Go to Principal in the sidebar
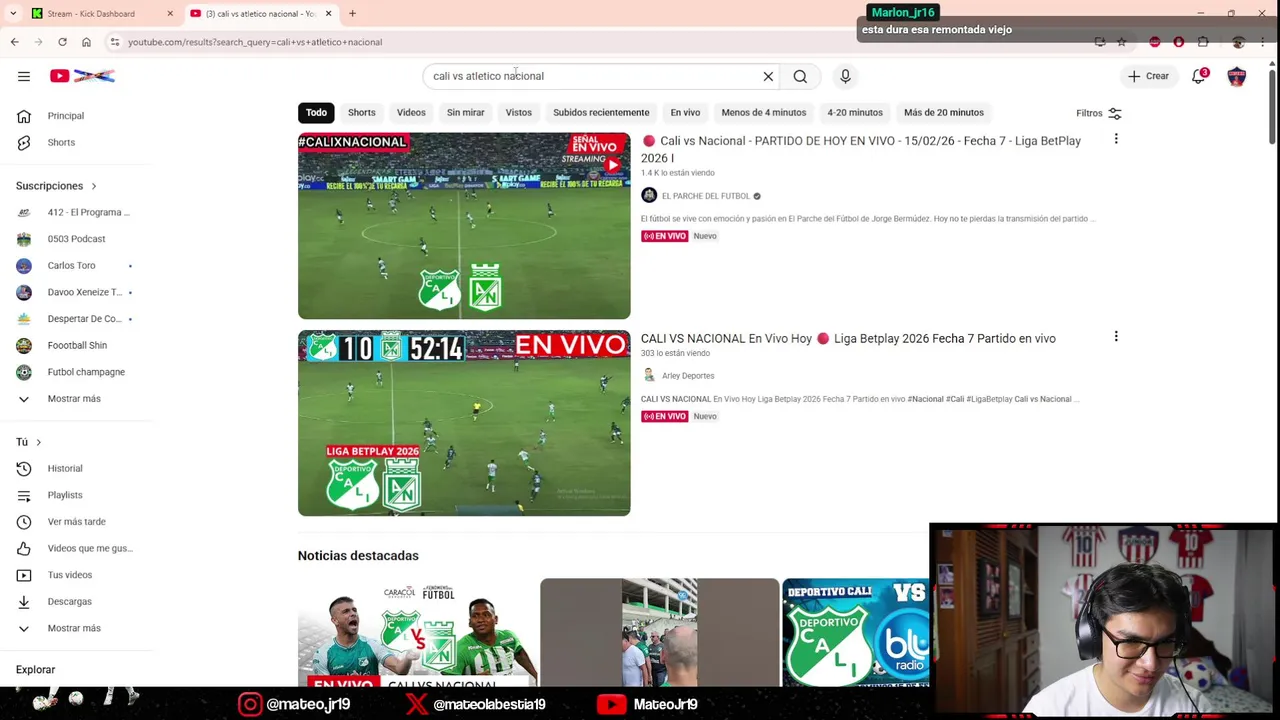The image size is (1280, 720). pyautogui.click(x=66, y=116)
